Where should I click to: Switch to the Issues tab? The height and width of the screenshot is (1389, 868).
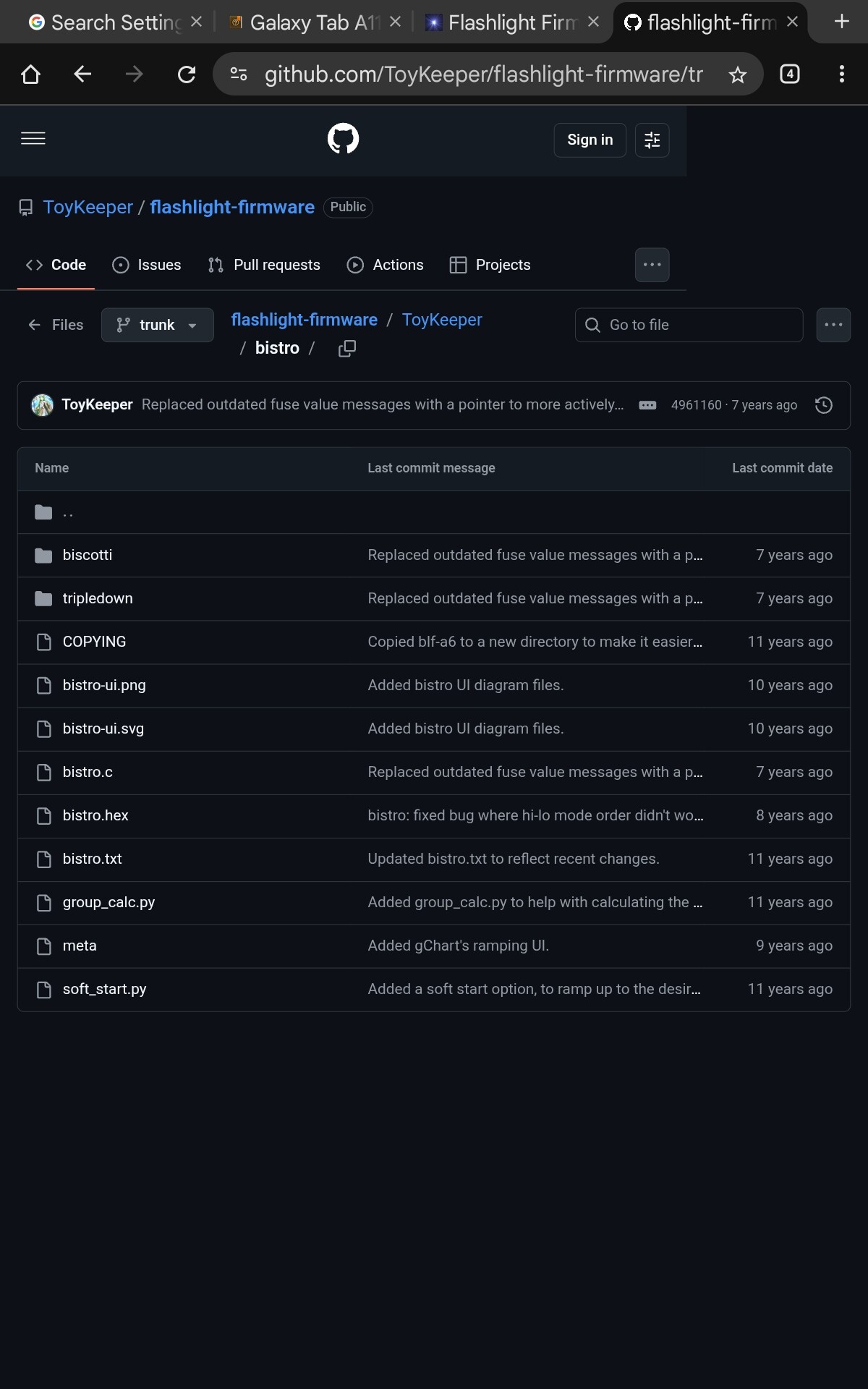point(147,265)
